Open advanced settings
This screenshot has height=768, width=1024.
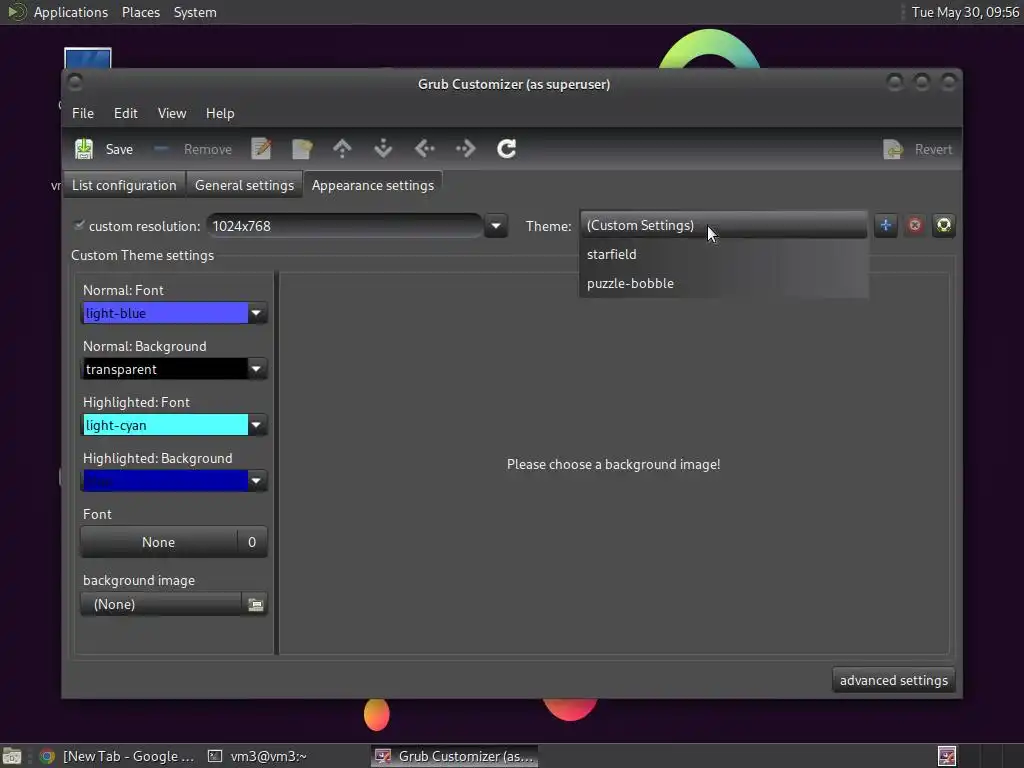(893, 680)
